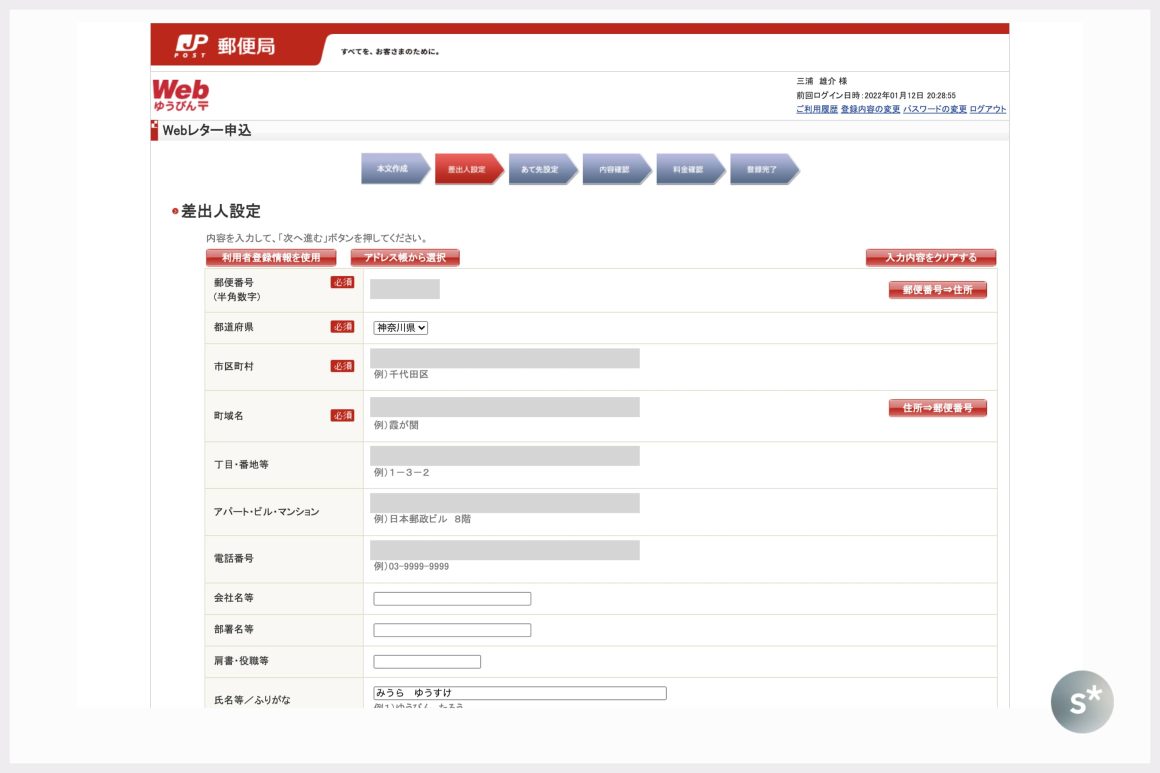Open ご利用履歴 link
This screenshot has width=1160, height=773.
pyautogui.click(x=816, y=109)
